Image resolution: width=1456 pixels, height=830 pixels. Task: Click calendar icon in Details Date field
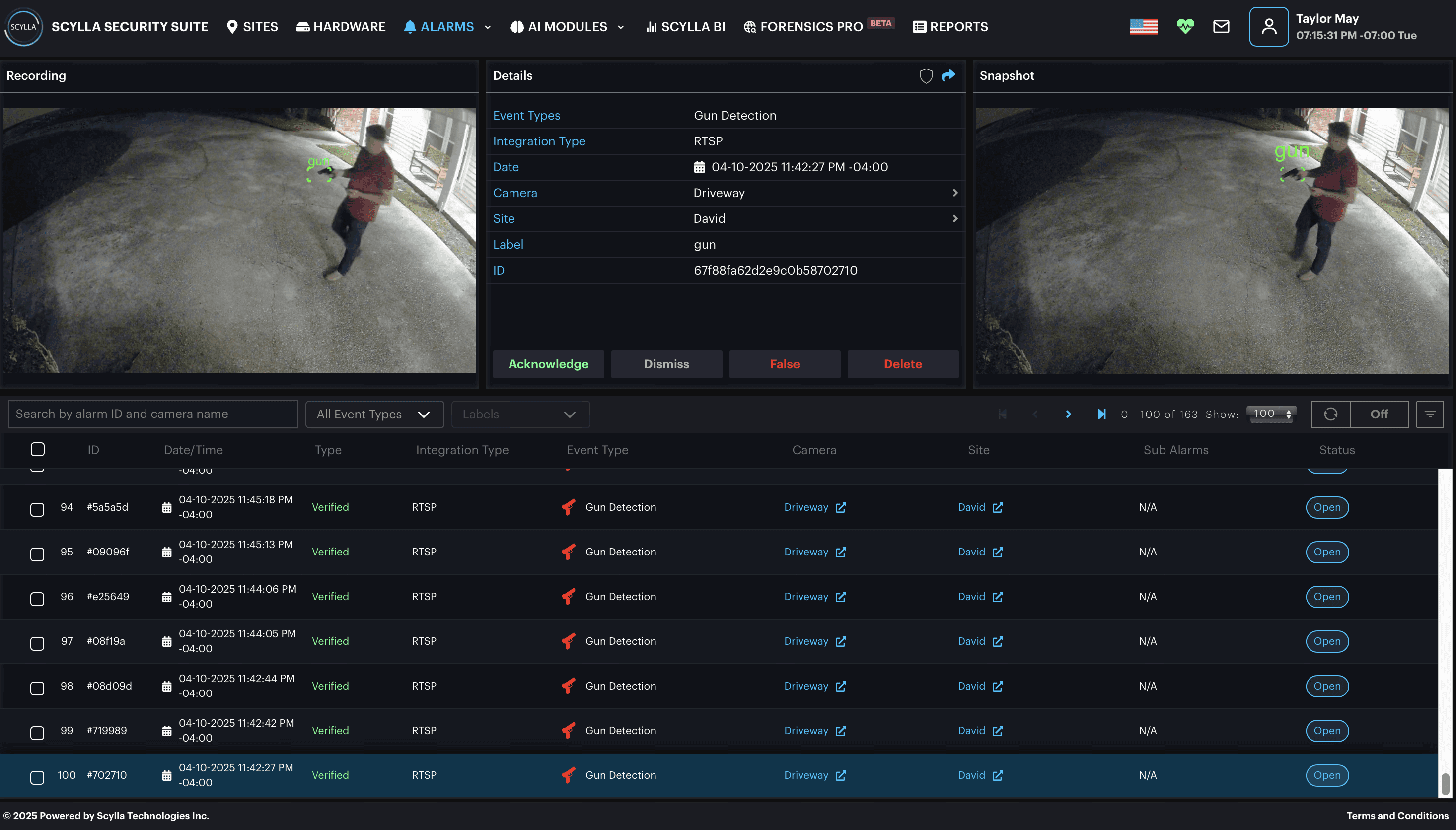click(700, 167)
